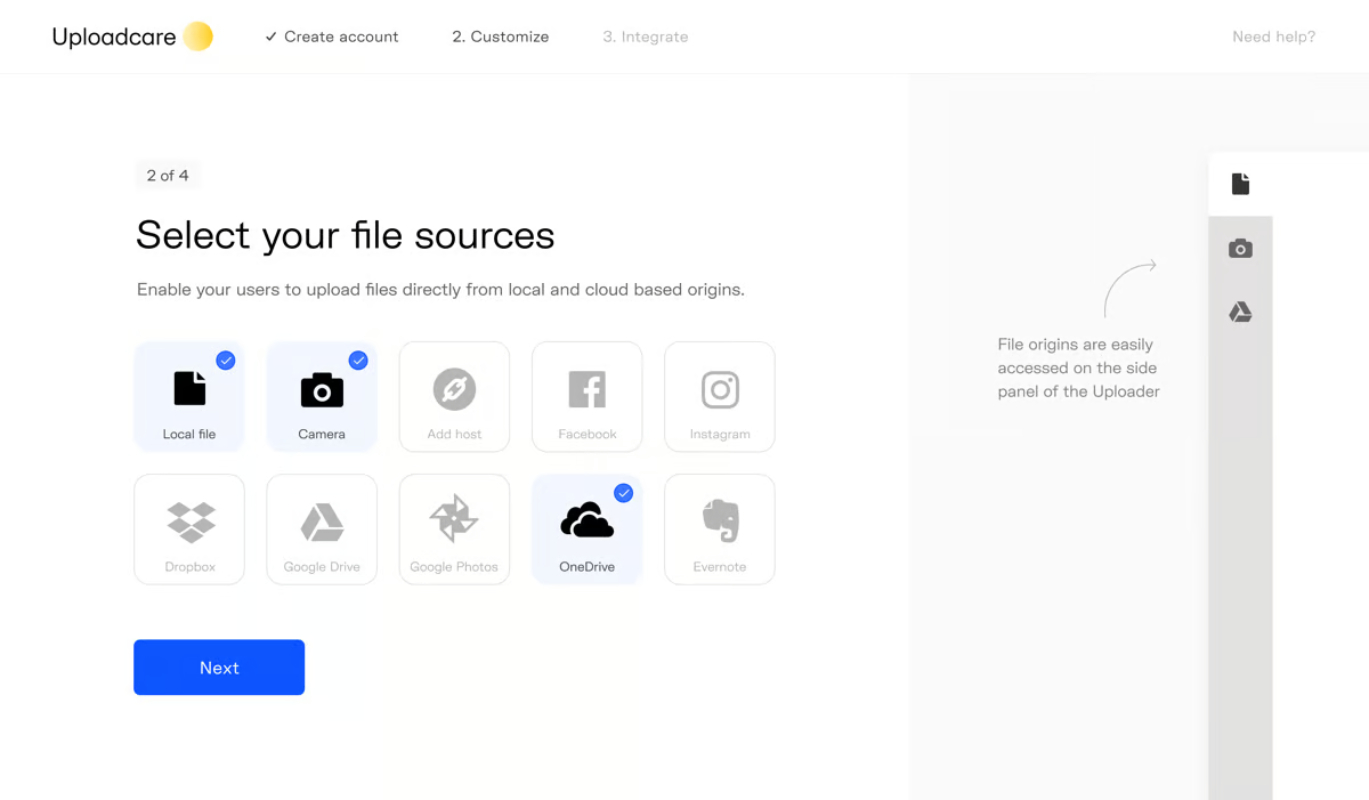Go to Create account step
The height and width of the screenshot is (800, 1369).
point(331,37)
